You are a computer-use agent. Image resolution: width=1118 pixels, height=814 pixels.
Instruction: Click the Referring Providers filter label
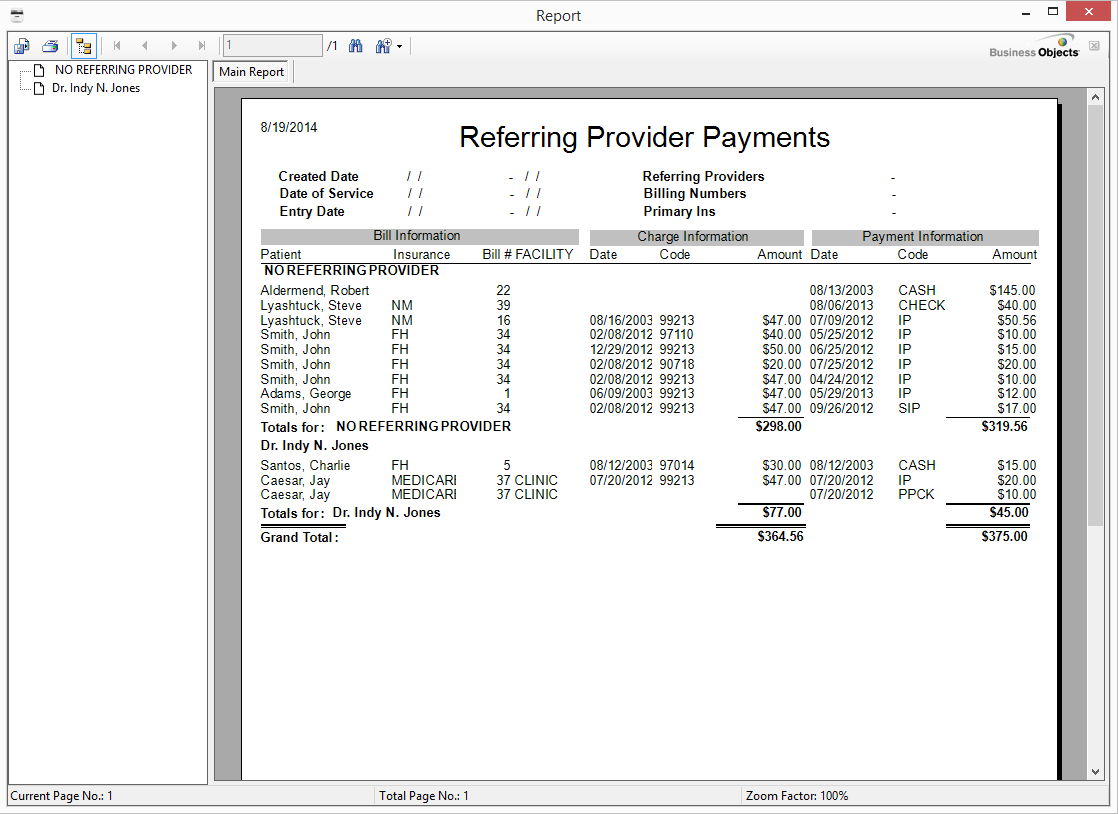[x=703, y=176]
